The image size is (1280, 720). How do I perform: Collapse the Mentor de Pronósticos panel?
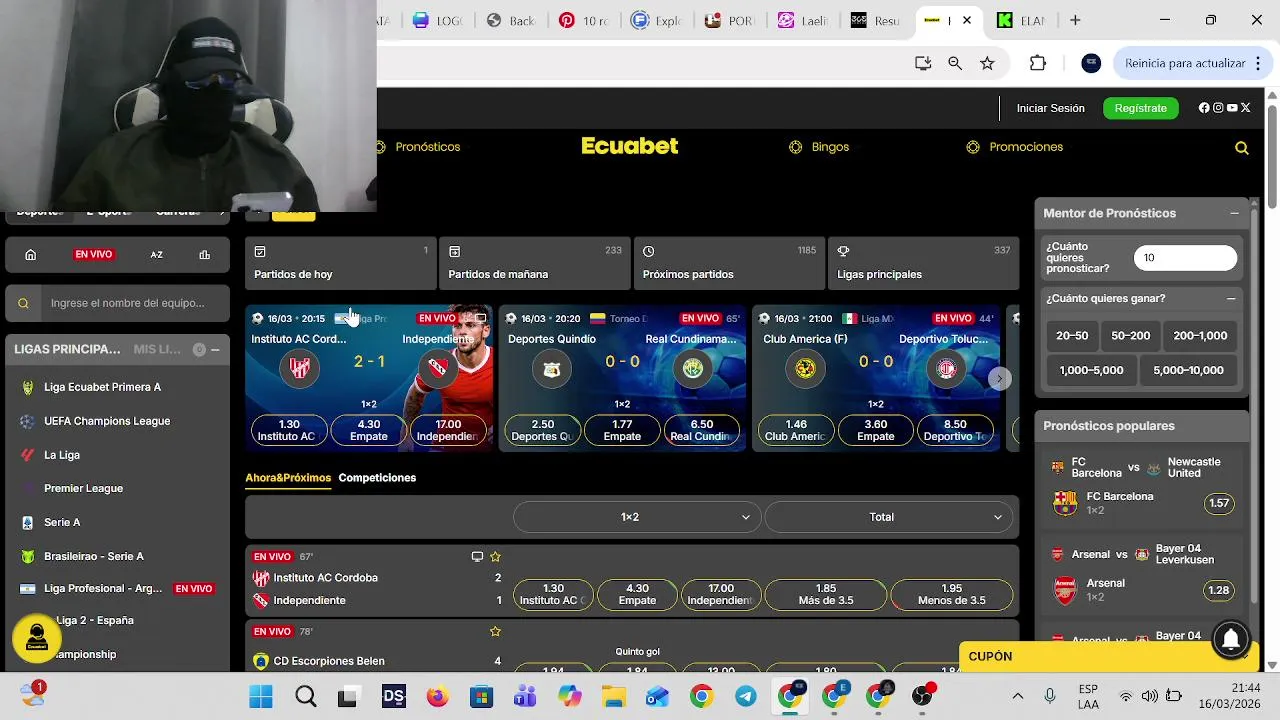(x=1234, y=213)
